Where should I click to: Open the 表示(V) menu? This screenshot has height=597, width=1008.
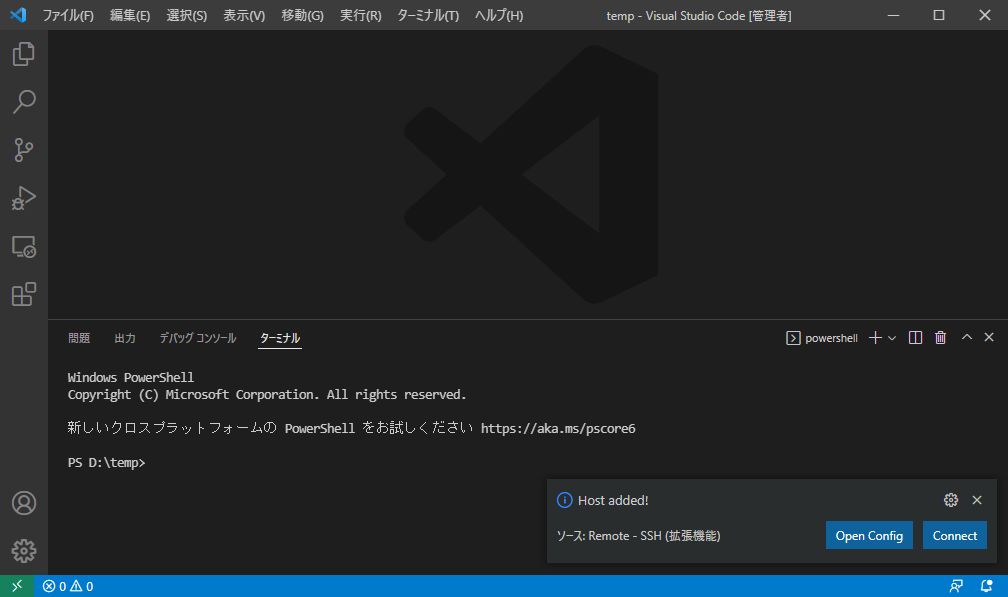point(244,15)
